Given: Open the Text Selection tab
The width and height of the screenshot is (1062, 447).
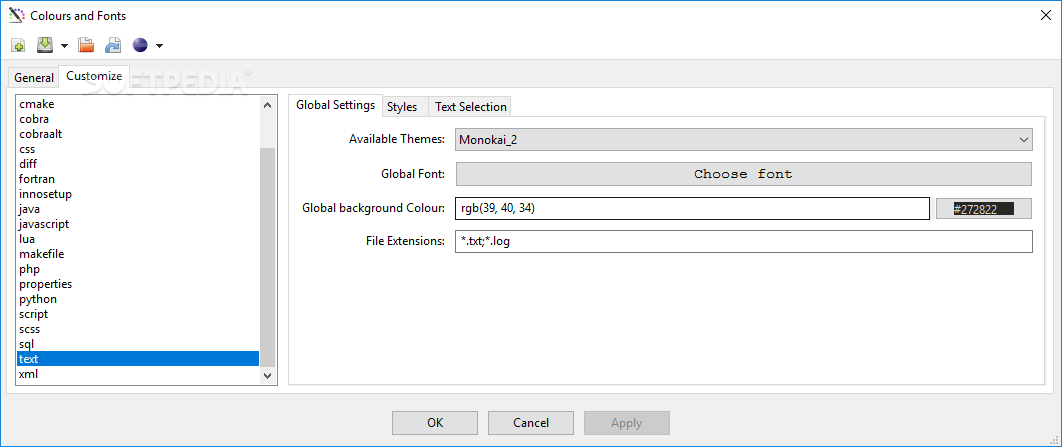Looking at the screenshot, I should pyautogui.click(x=471, y=106).
